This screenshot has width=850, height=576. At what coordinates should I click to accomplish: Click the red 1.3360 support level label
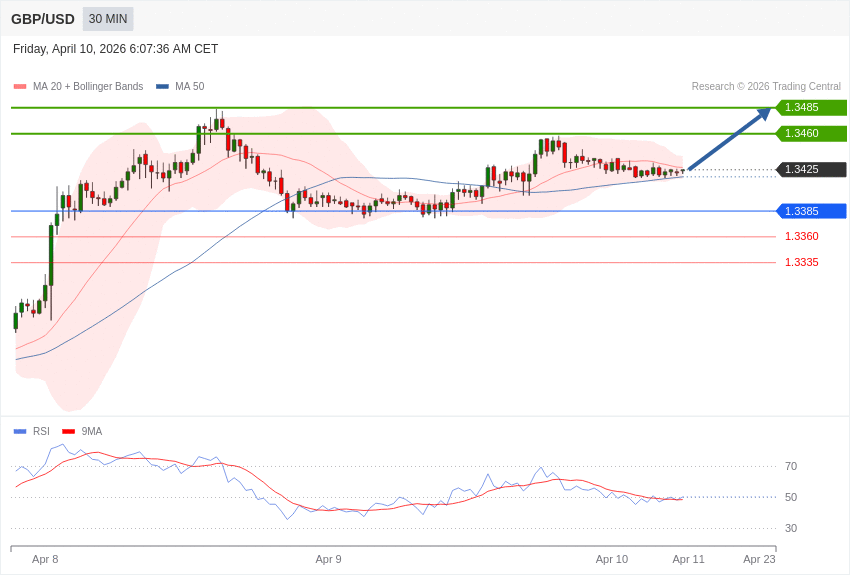801,237
